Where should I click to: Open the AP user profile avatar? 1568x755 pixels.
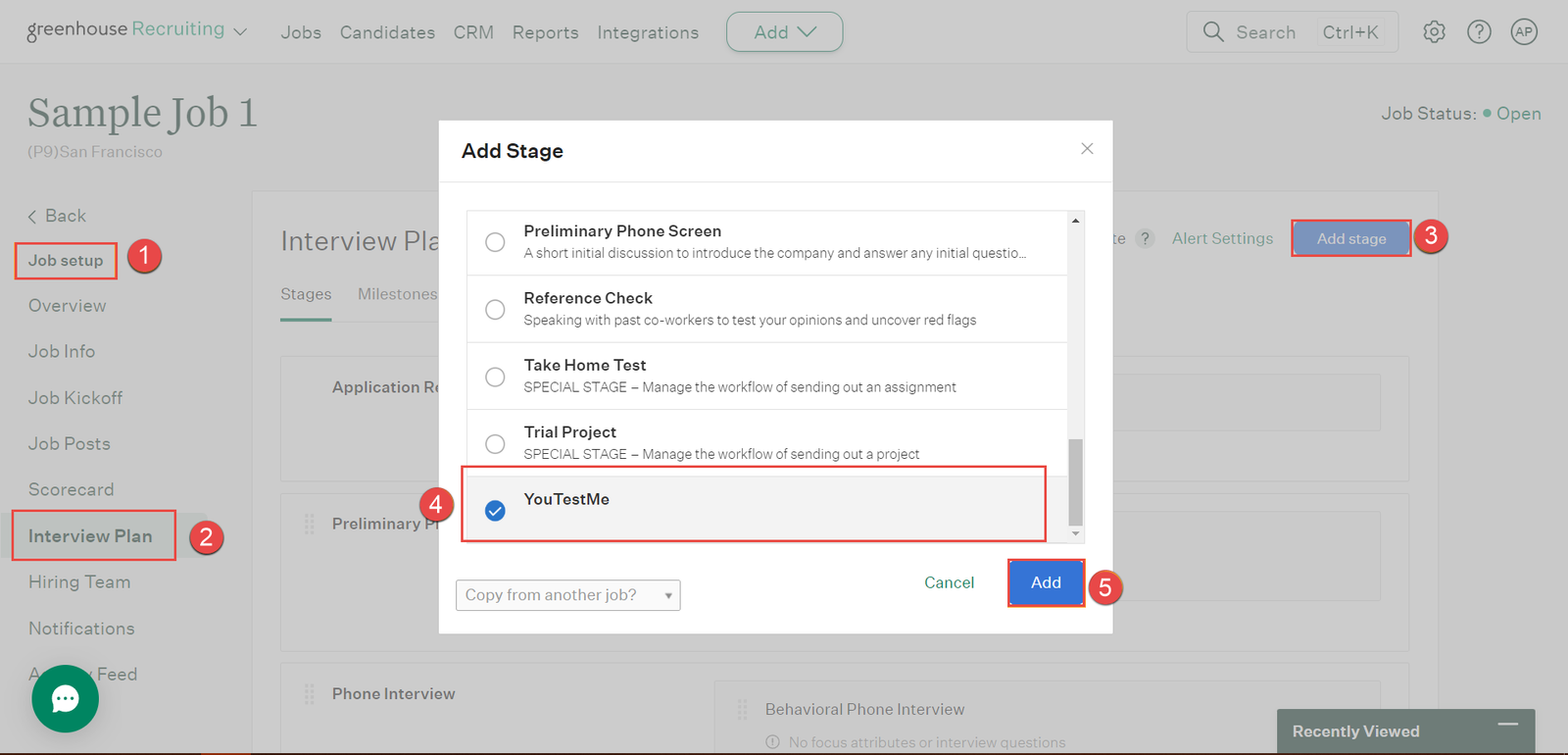(x=1524, y=32)
